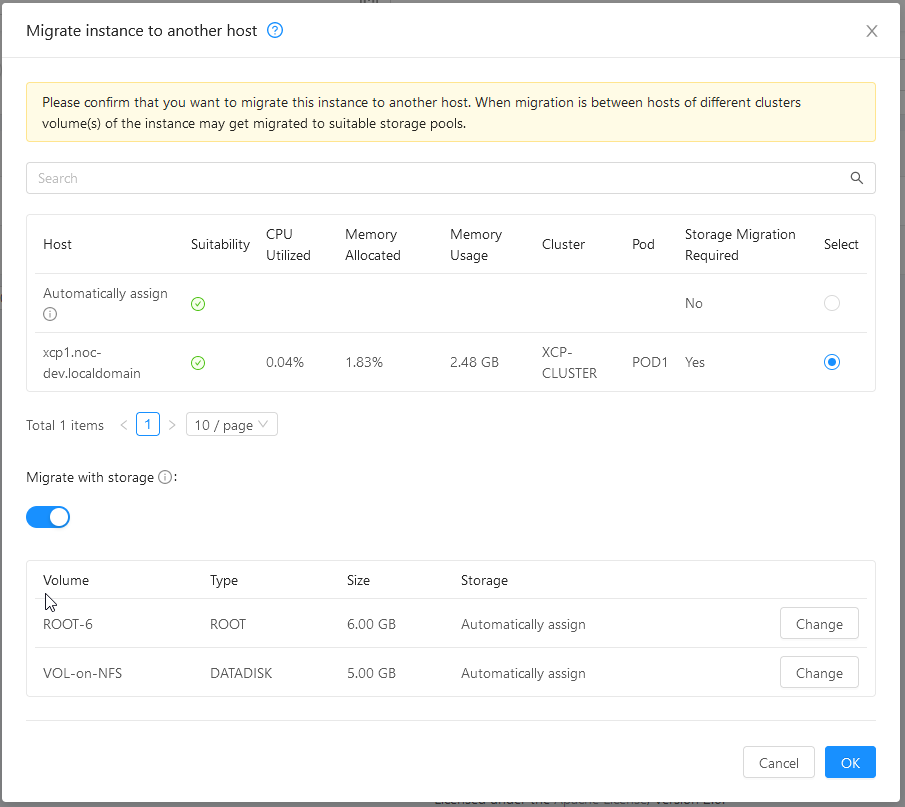905x807 pixels.
Task: Open the 10 / page size dropdown
Action: click(231, 425)
